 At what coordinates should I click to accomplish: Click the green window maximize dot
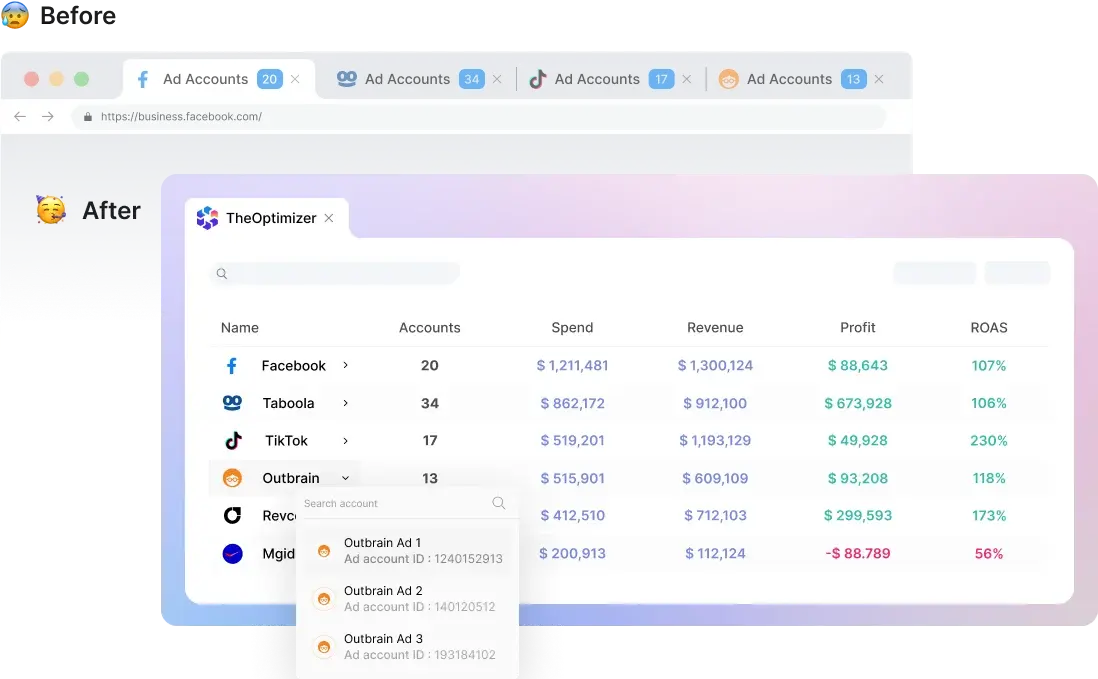tap(82, 79)
